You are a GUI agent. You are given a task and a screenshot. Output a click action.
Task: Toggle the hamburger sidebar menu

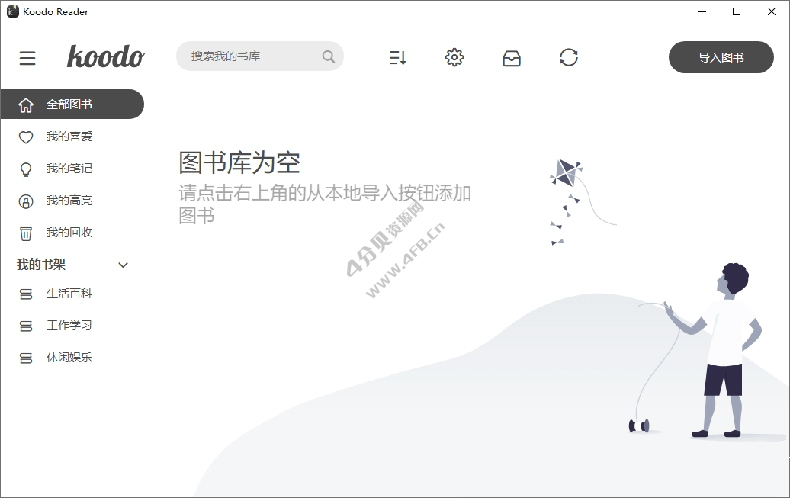tap(28, 58)
